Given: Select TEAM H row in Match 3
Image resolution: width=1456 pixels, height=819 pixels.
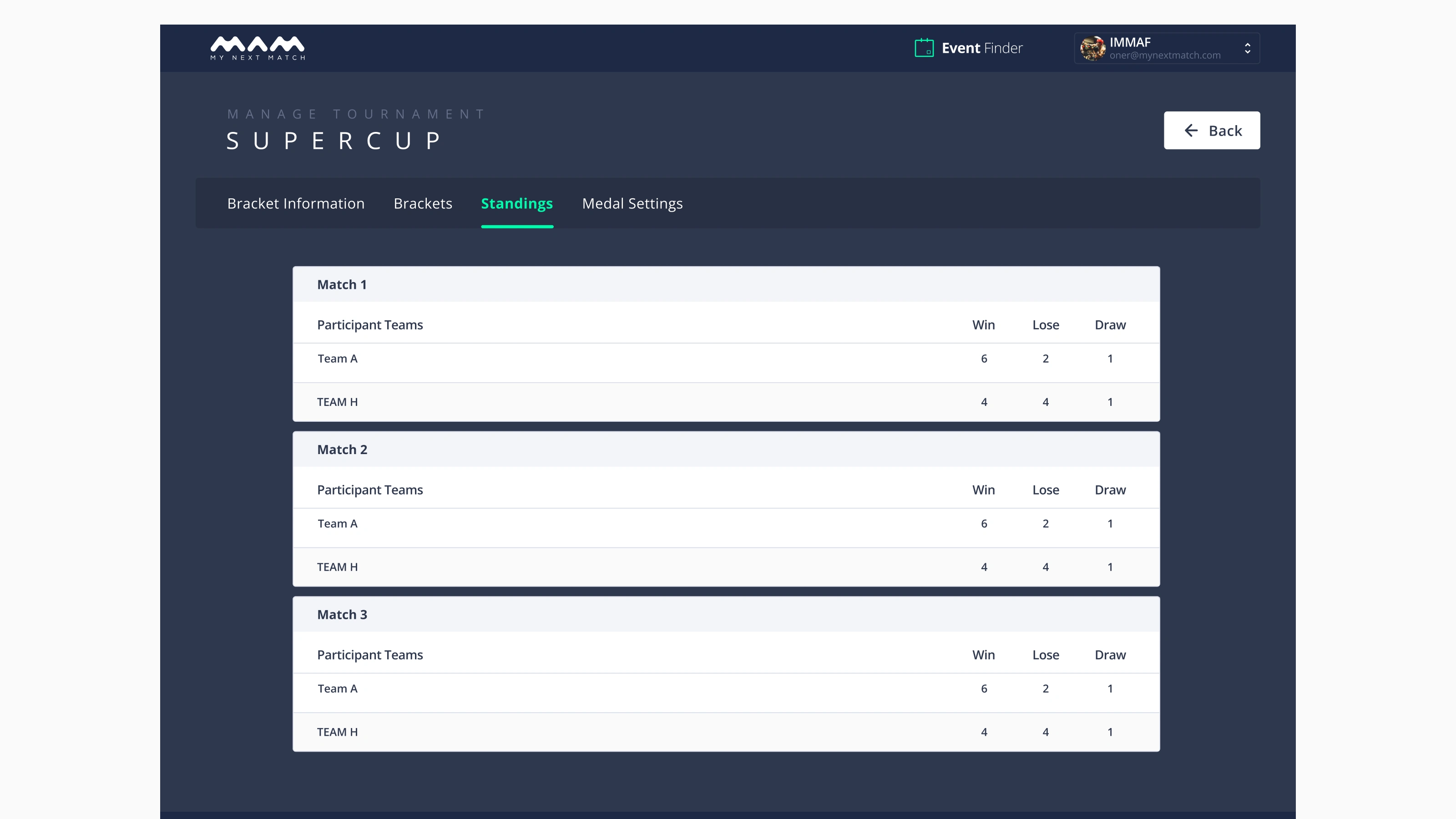Looking at the screenshot, I should [x=726, y=732].
